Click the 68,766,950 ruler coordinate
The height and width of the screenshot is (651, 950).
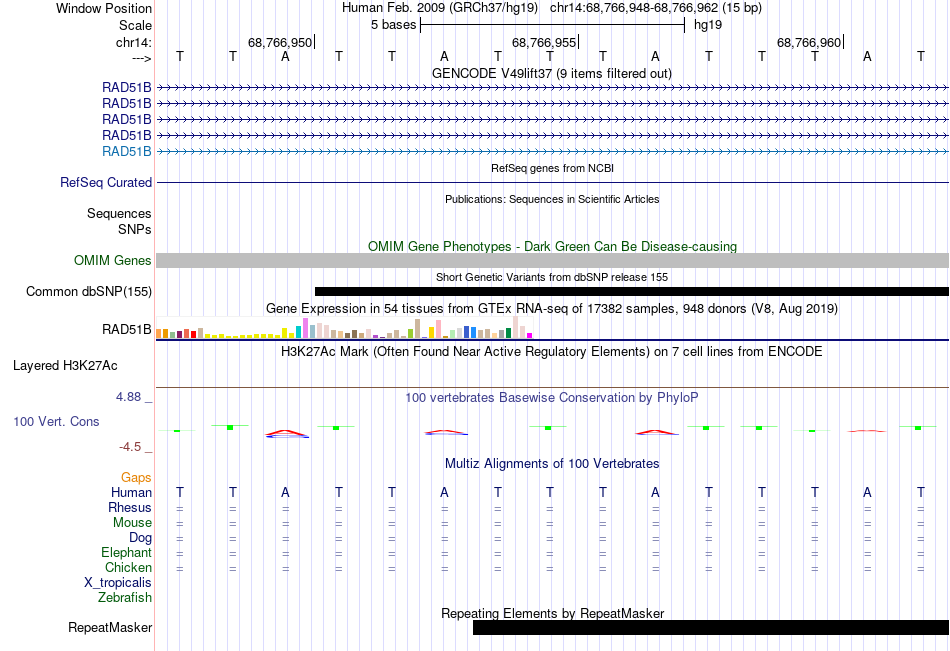[x=280, y=42]
